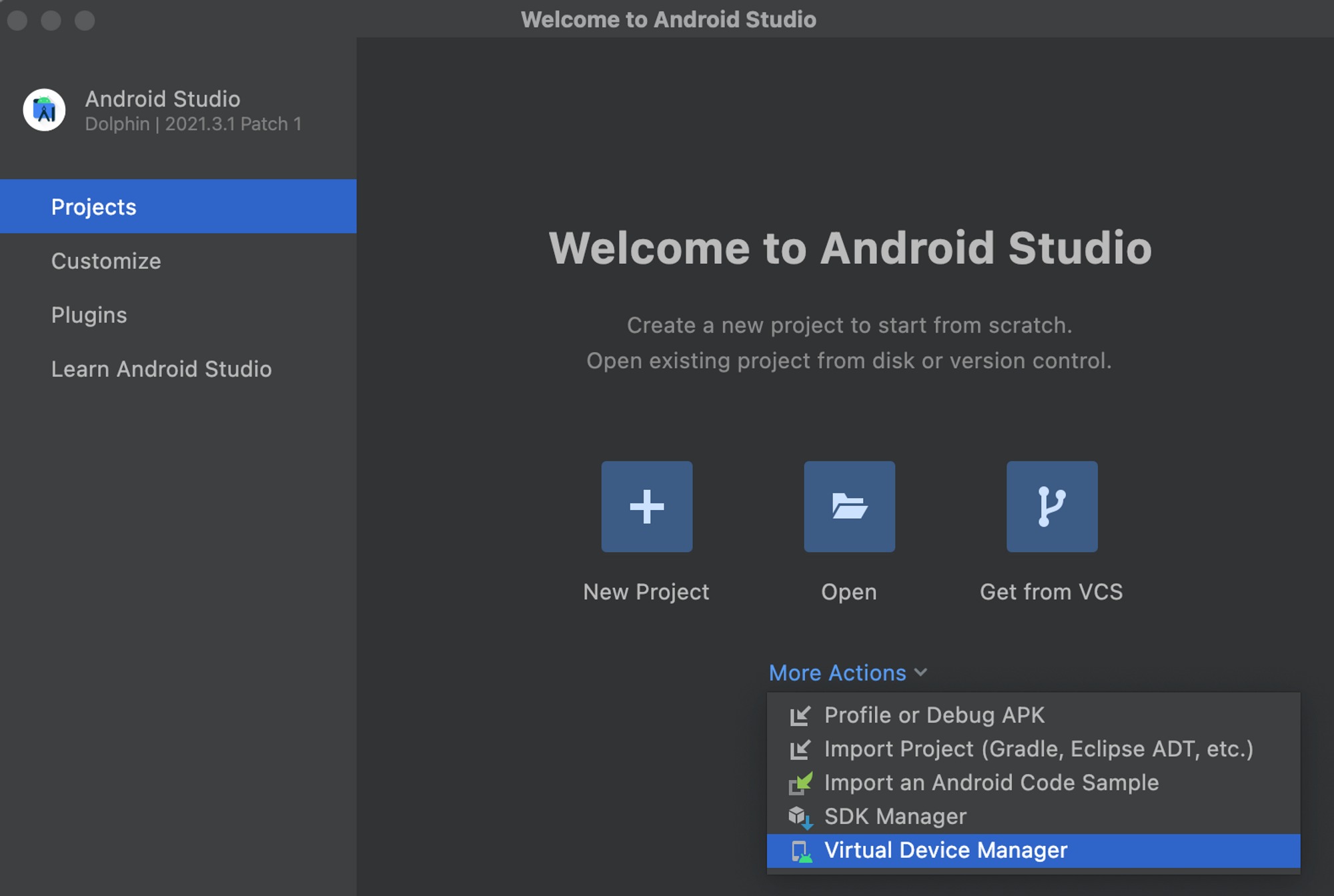Click the Virtual Device Manager phone icon
The width and height of the screenshot is (1334, 896).
[x=800, y=851]
